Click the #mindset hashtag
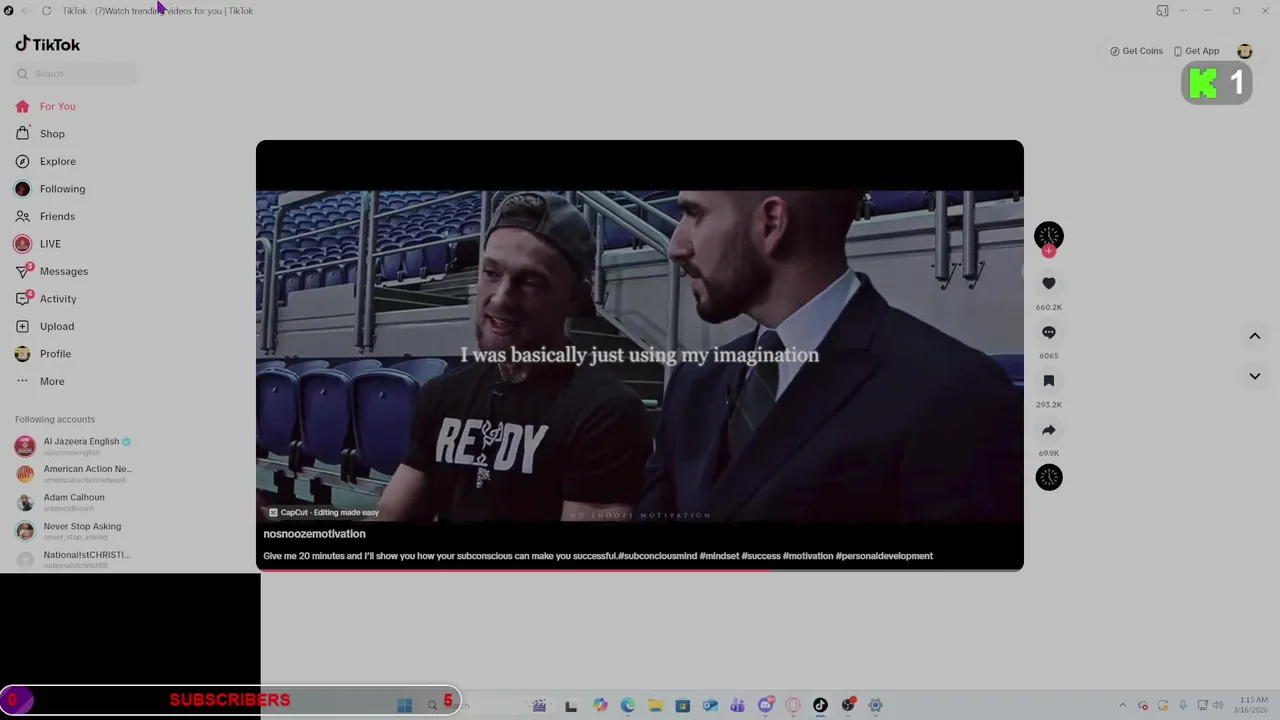 [x=719, y=556]
